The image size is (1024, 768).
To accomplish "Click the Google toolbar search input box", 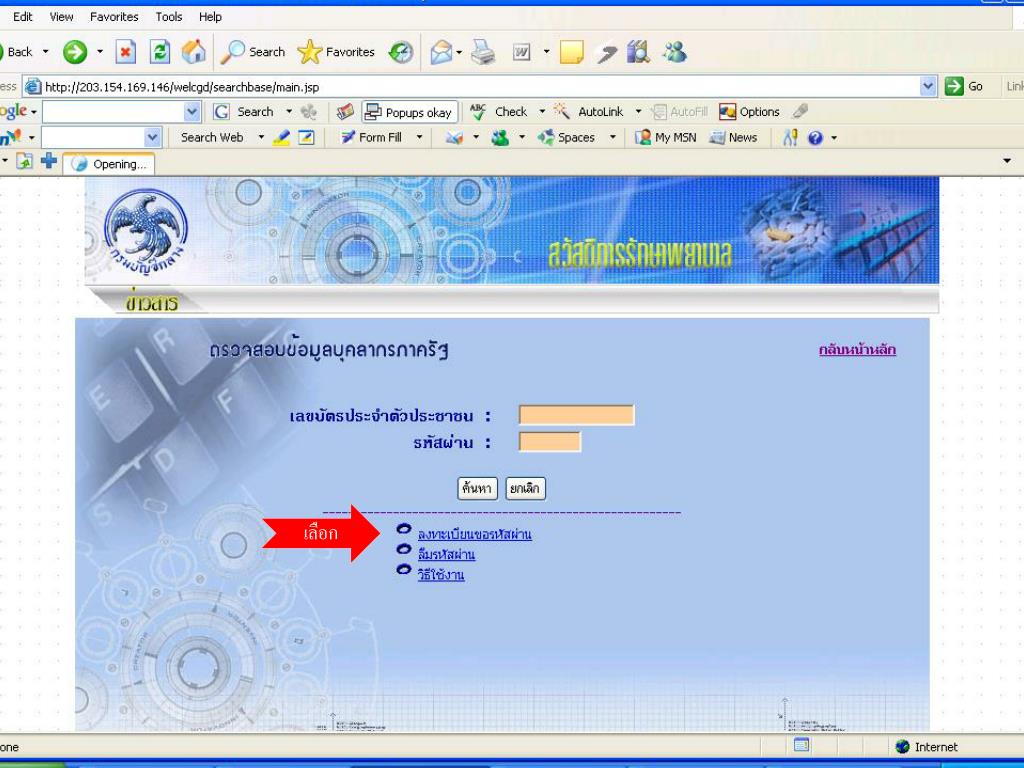I will coord(114,112).
